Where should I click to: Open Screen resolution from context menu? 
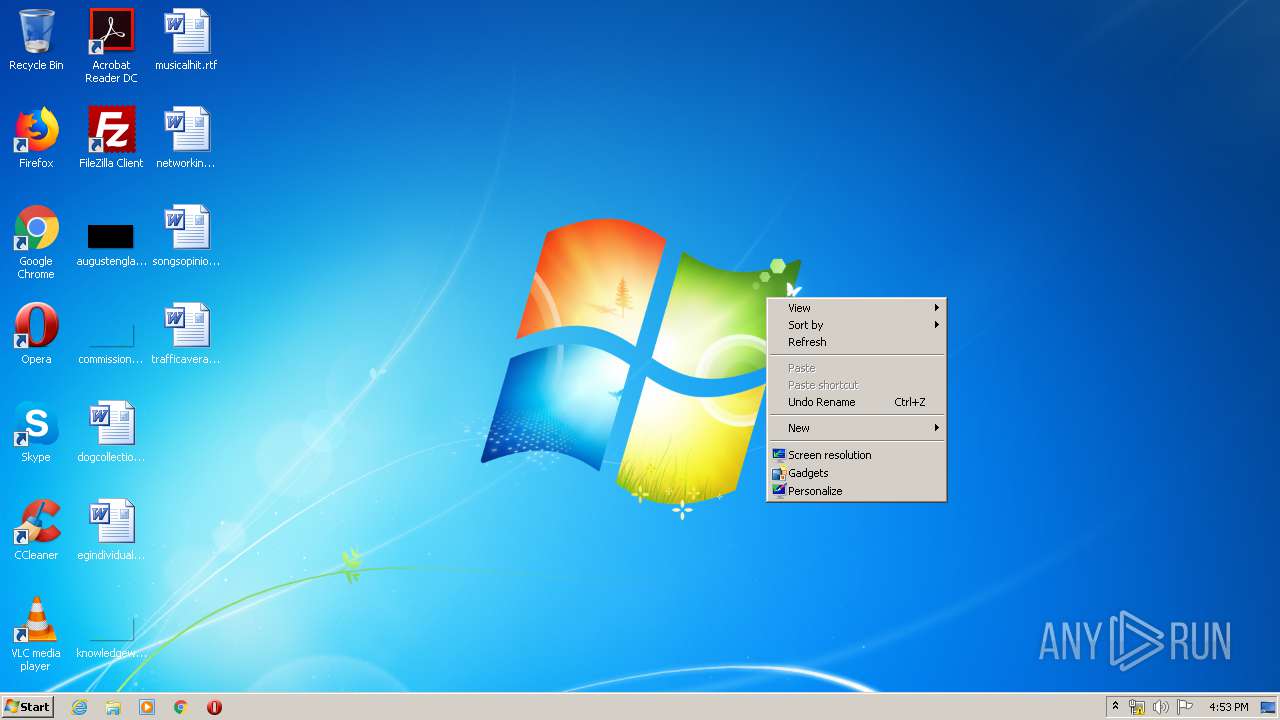click(x=857, y=455)
